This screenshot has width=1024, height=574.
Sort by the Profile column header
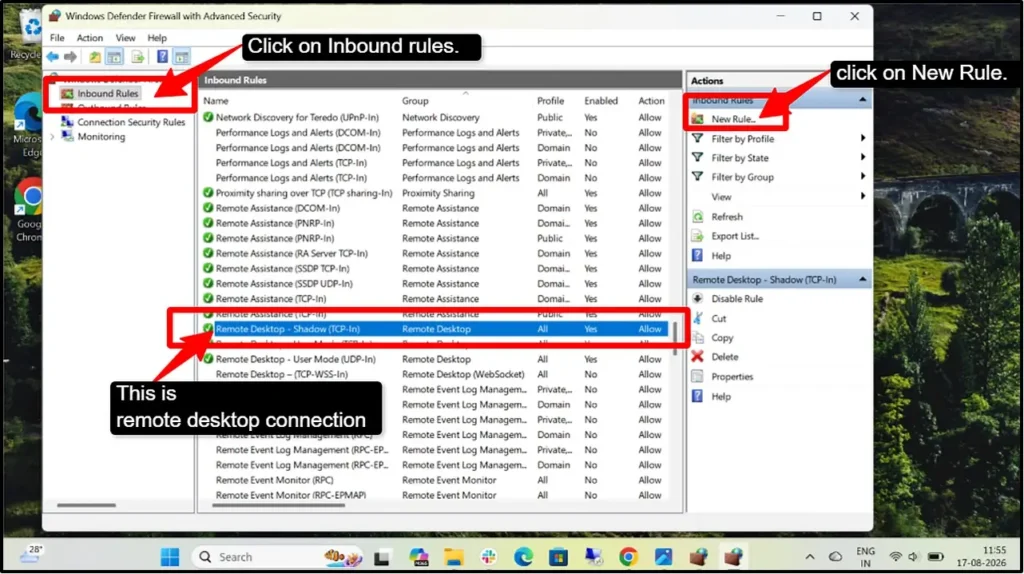click(550, 101)
